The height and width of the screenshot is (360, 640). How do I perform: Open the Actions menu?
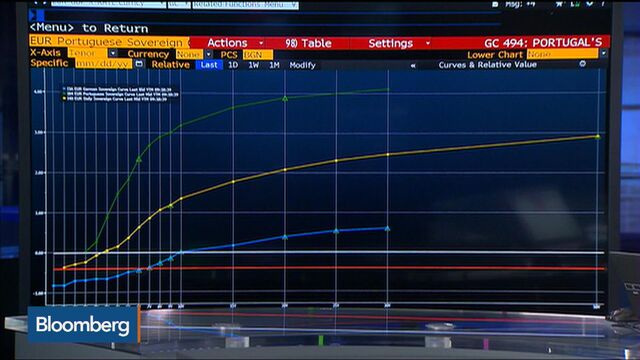tap(234, 43)
